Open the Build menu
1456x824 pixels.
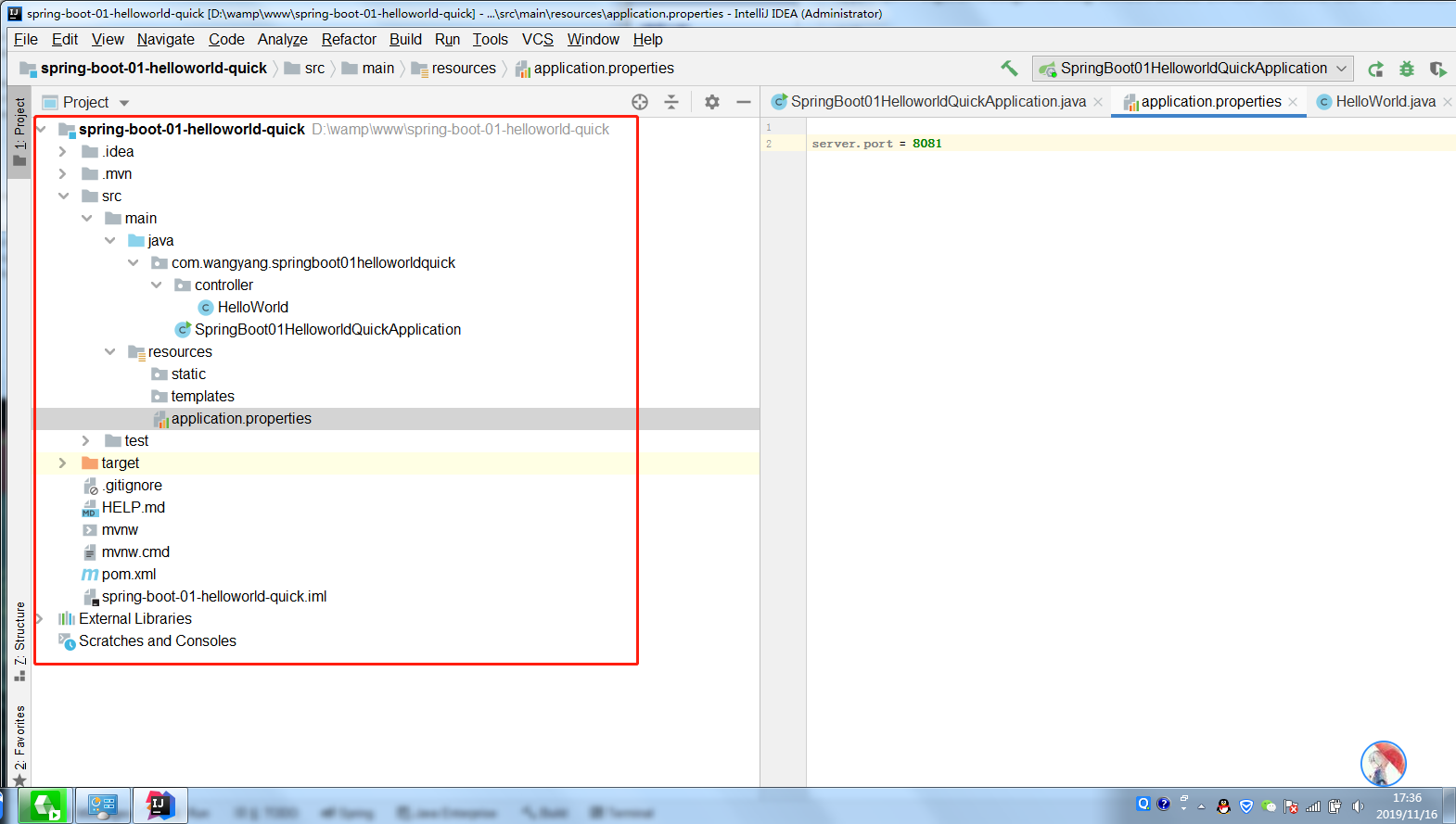click(x=405, y=39)
